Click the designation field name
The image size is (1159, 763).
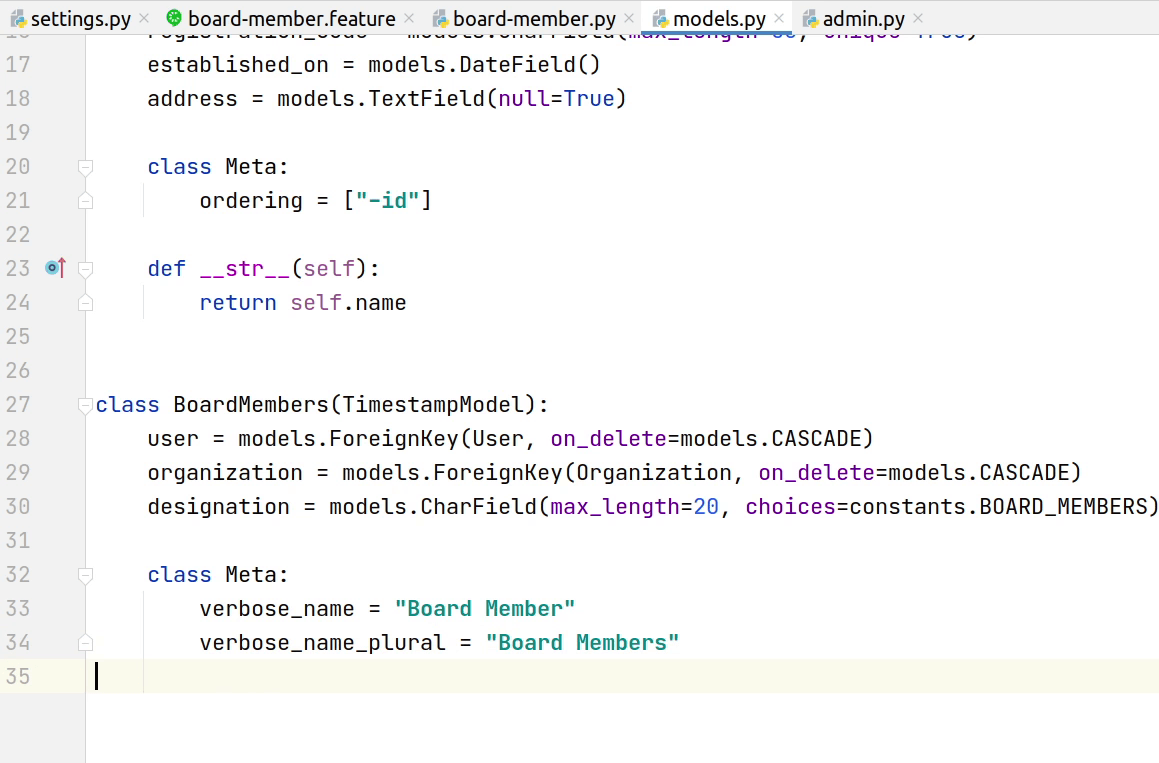point(218,507)
